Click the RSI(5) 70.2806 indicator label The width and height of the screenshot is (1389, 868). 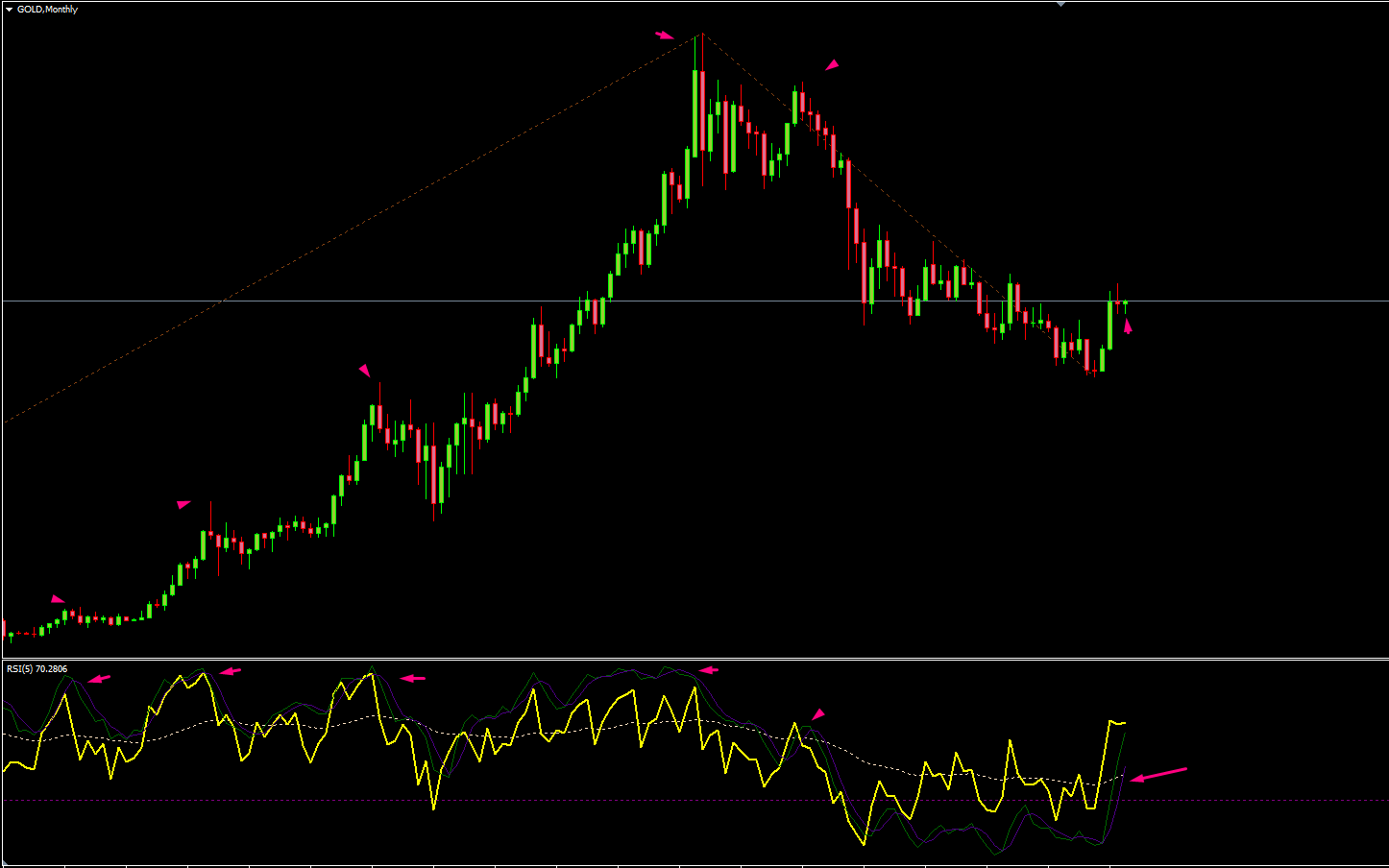(x=37, y=668)
